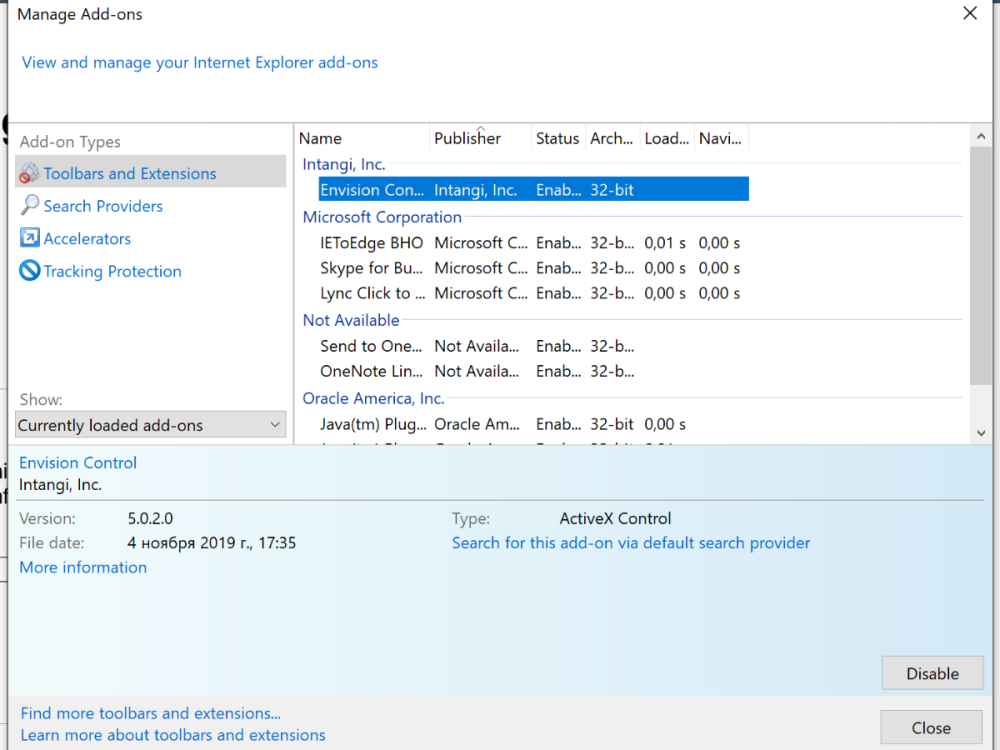Click Search for this add-on link
The width and height of the screenshot is (1000, 750).
631,543
